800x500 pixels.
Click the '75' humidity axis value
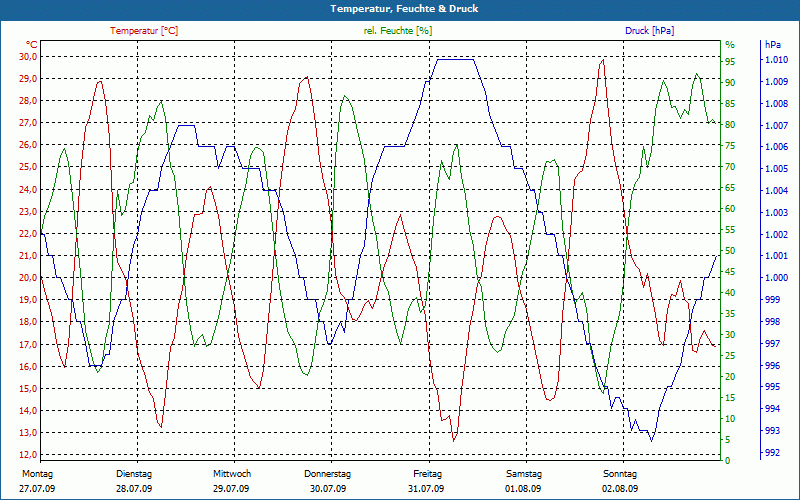pyautogui.click(x=730, y=146)
